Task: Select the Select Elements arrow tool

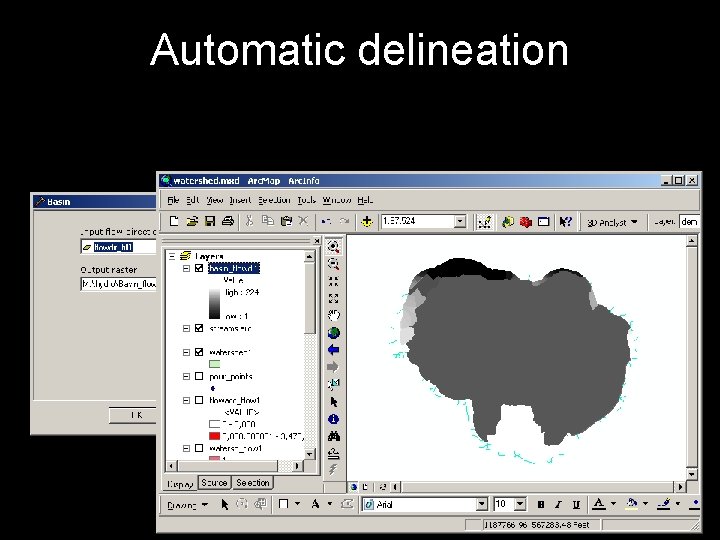Action: (334, 402)
